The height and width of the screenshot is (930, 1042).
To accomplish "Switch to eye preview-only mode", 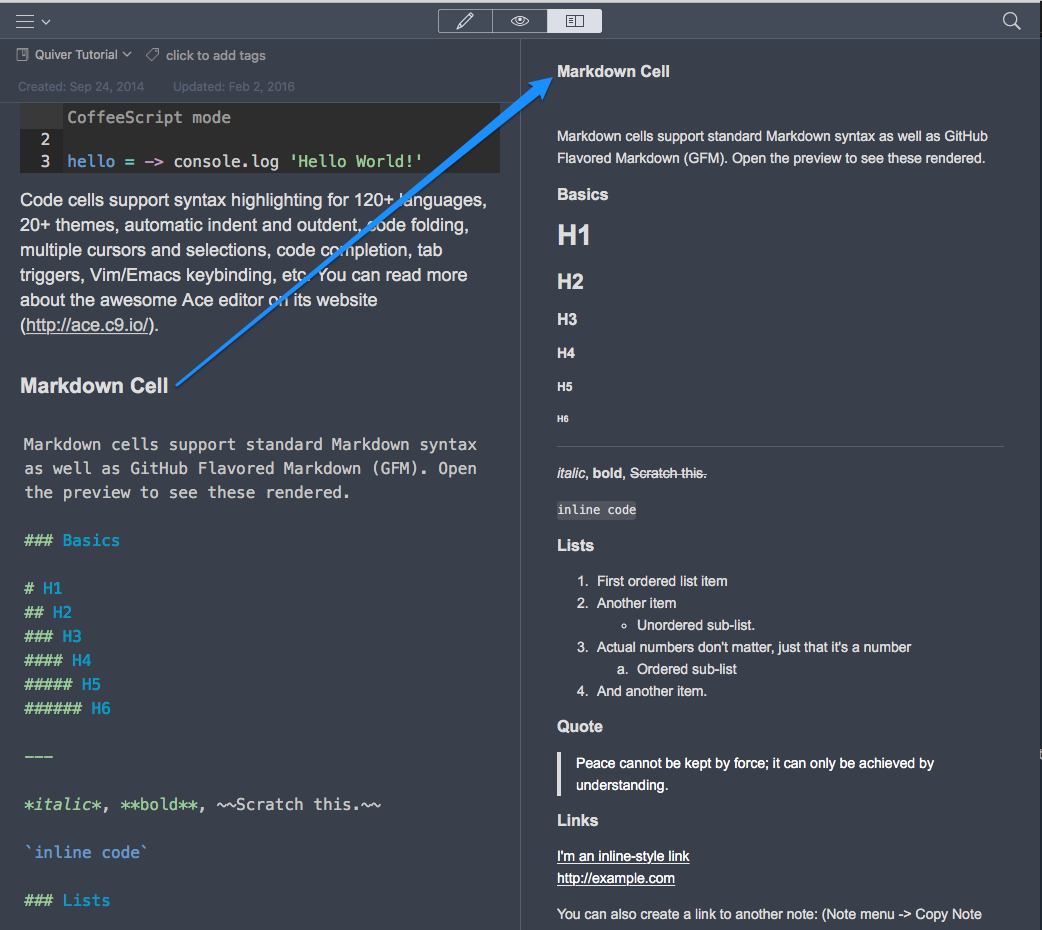I will (520, 21).
